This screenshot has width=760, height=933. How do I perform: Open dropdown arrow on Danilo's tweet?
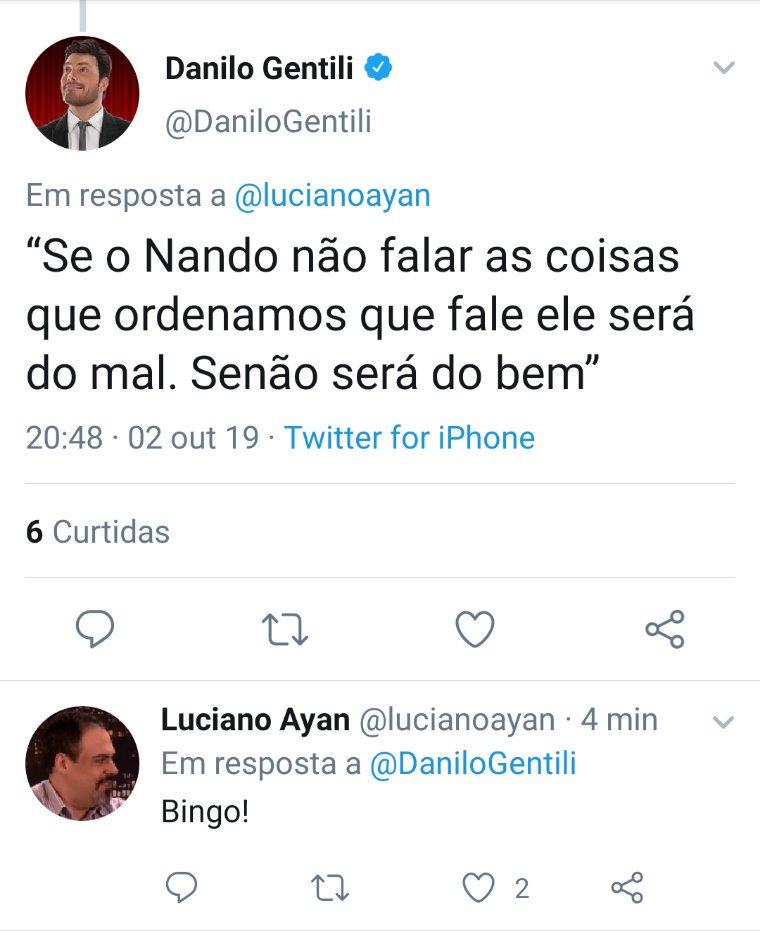[723, 68]
